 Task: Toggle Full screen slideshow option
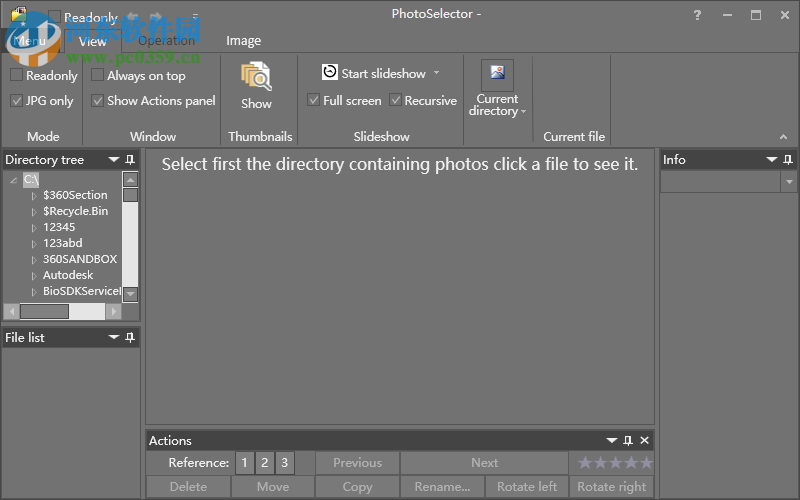[x=314, y=99]
